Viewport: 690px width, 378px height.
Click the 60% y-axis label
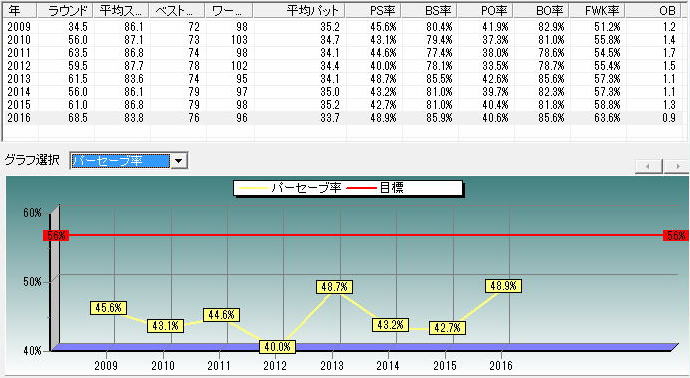[33, 213]
